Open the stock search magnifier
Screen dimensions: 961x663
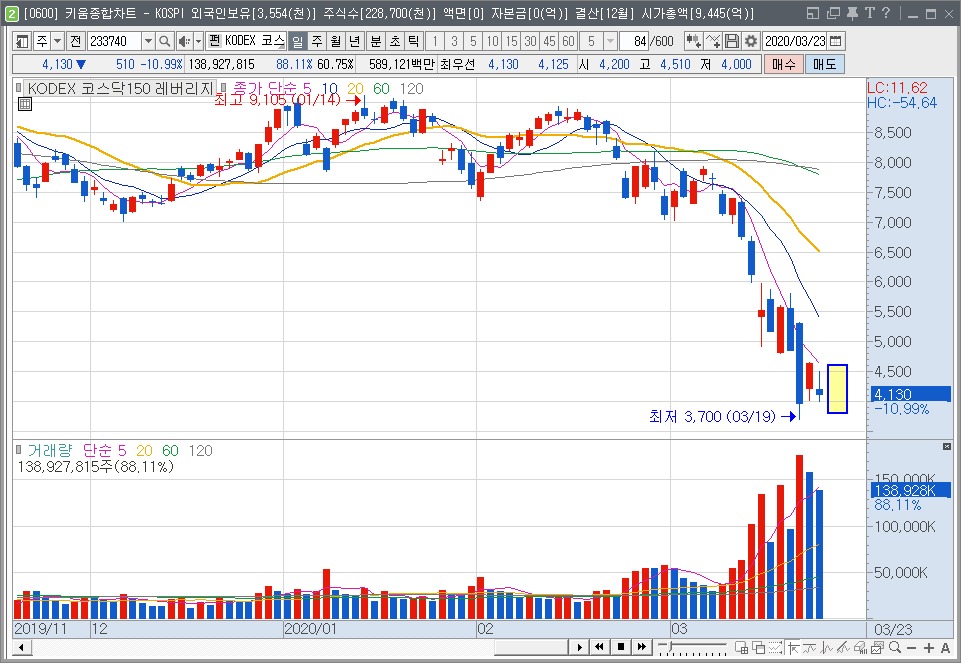[164, 41]
